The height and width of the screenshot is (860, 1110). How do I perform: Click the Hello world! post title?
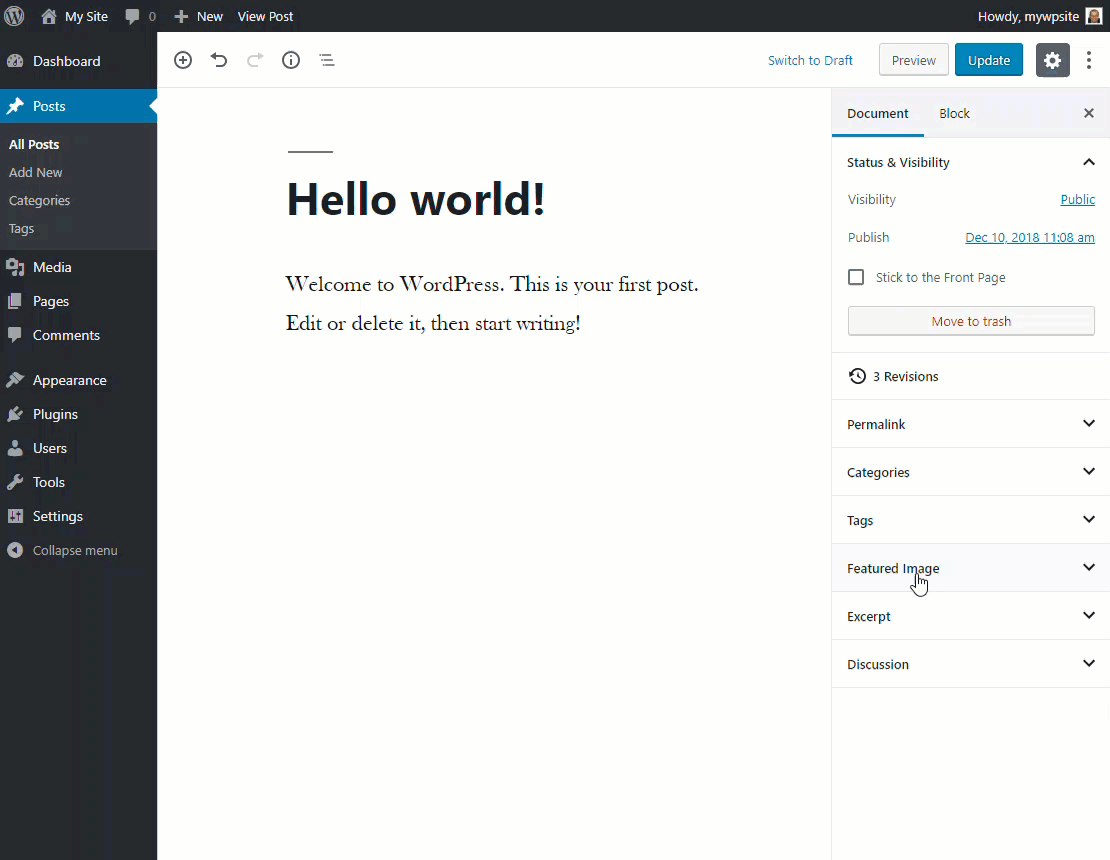pos(416,199)
